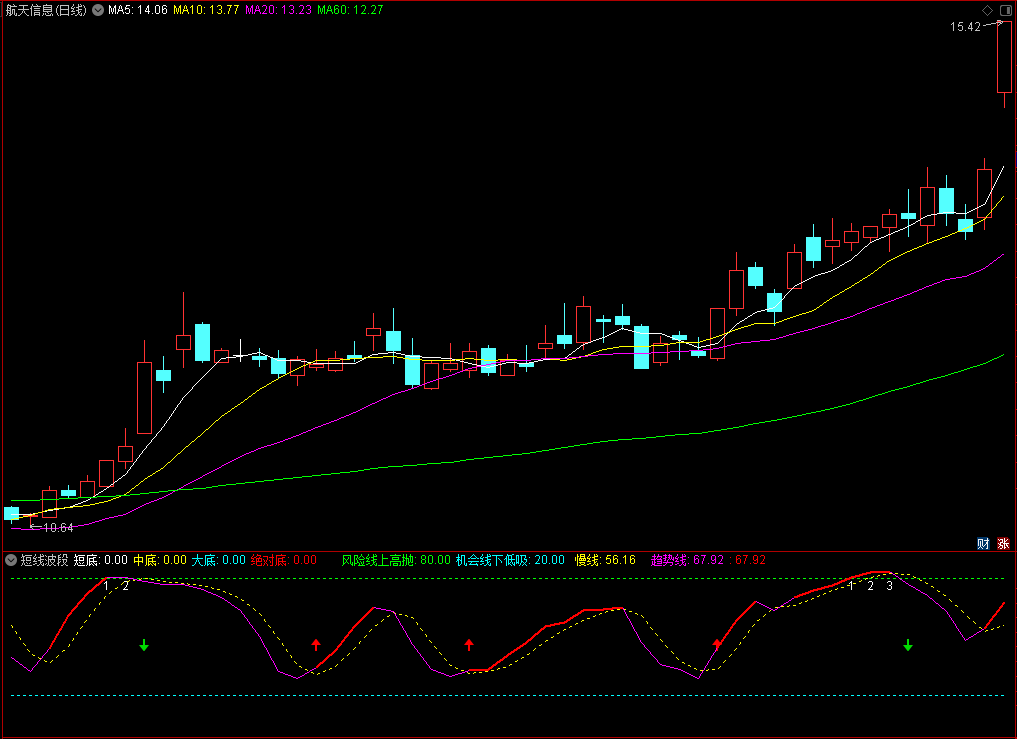Open the blue 财 financial info icon
The height and width of the screenshot is (739, 1017).
(x=983, y=544)
